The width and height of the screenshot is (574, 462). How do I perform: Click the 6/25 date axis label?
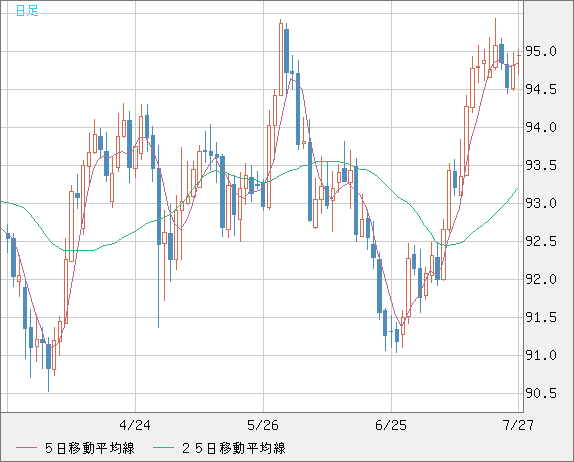pos(391,425)
